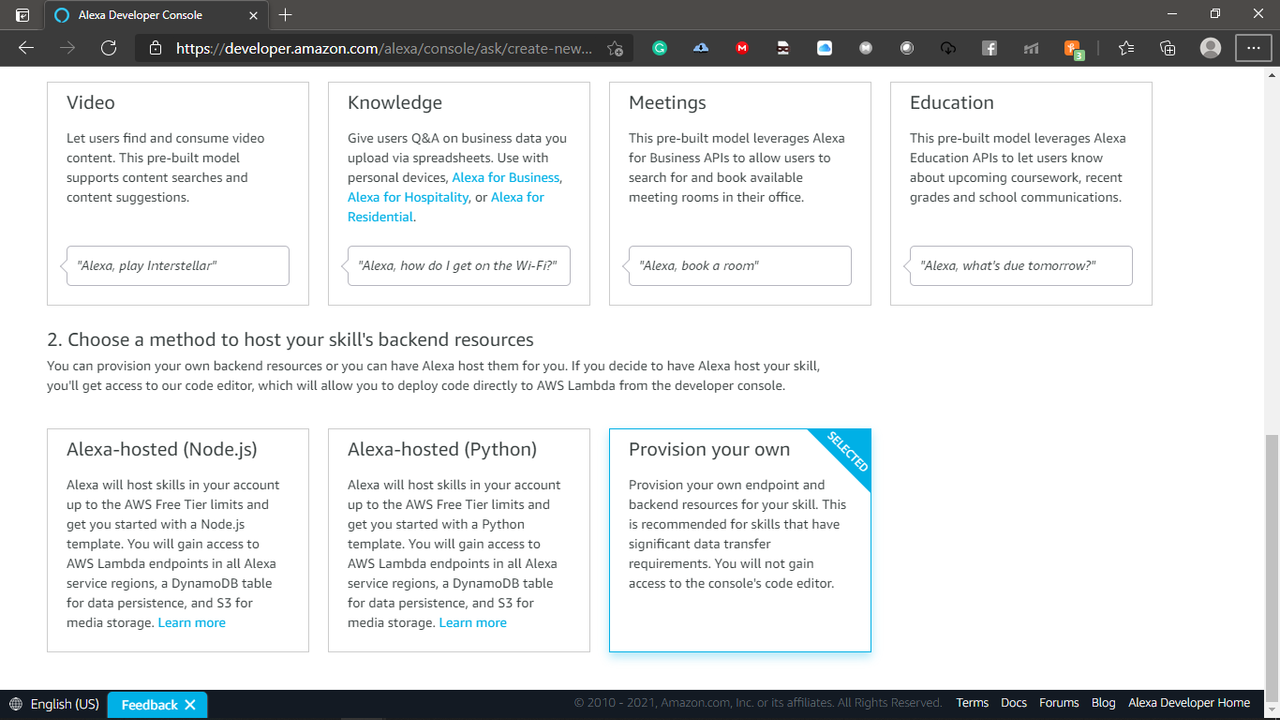
Task: Click the browser forward arrow
Action: pyautogui.click(x=68, y=47)
